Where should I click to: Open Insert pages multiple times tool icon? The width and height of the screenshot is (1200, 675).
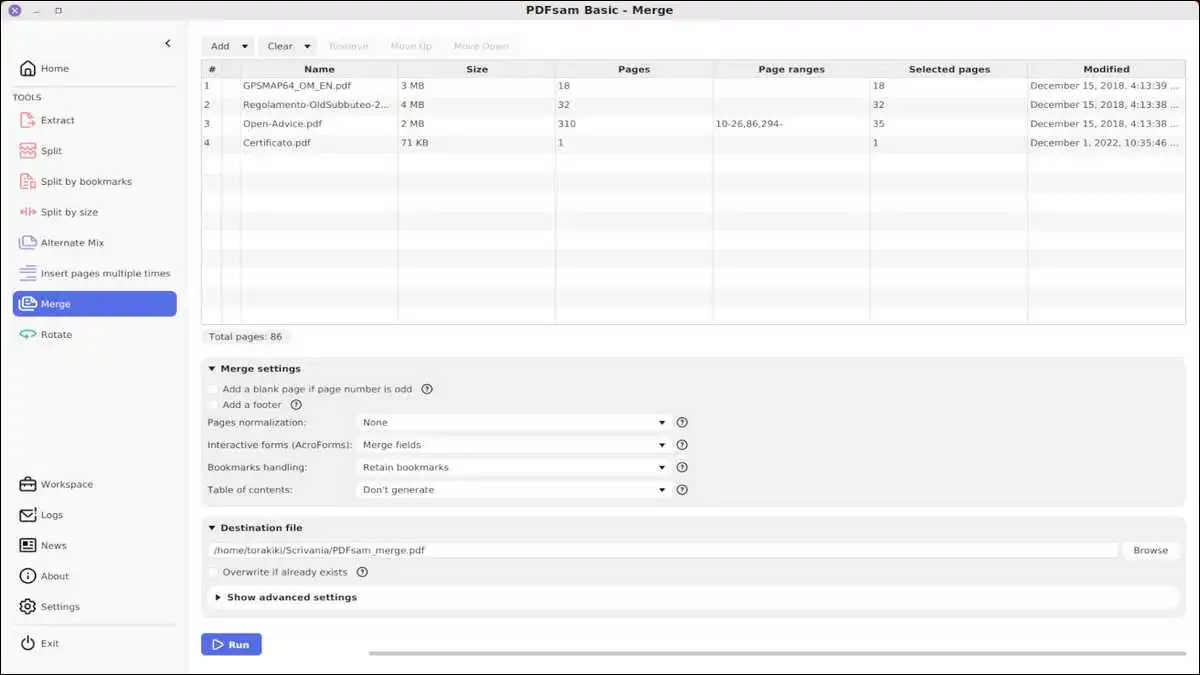[x=27, y=273]
